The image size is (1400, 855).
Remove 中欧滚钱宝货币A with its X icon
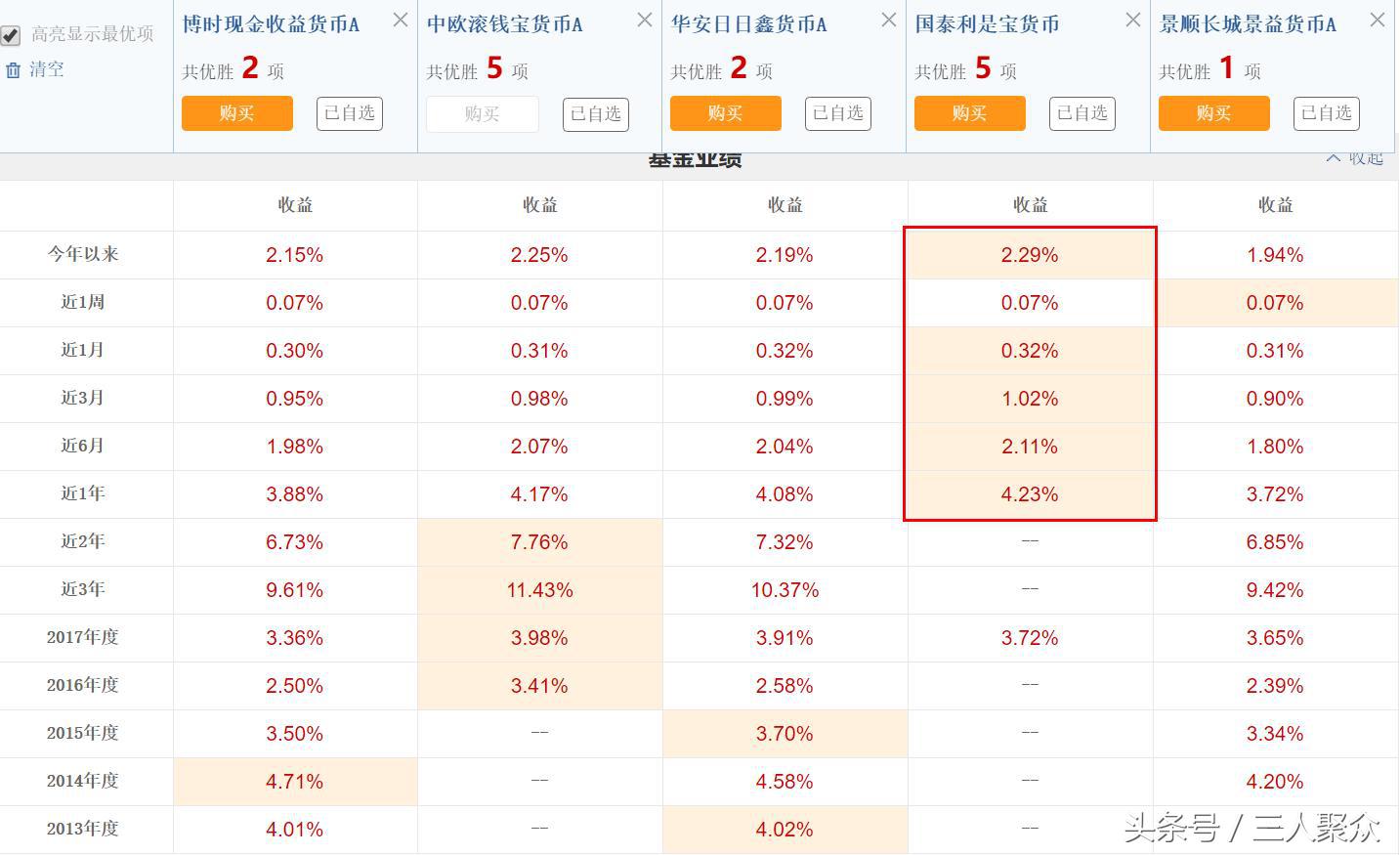click(x=645, y=20)
